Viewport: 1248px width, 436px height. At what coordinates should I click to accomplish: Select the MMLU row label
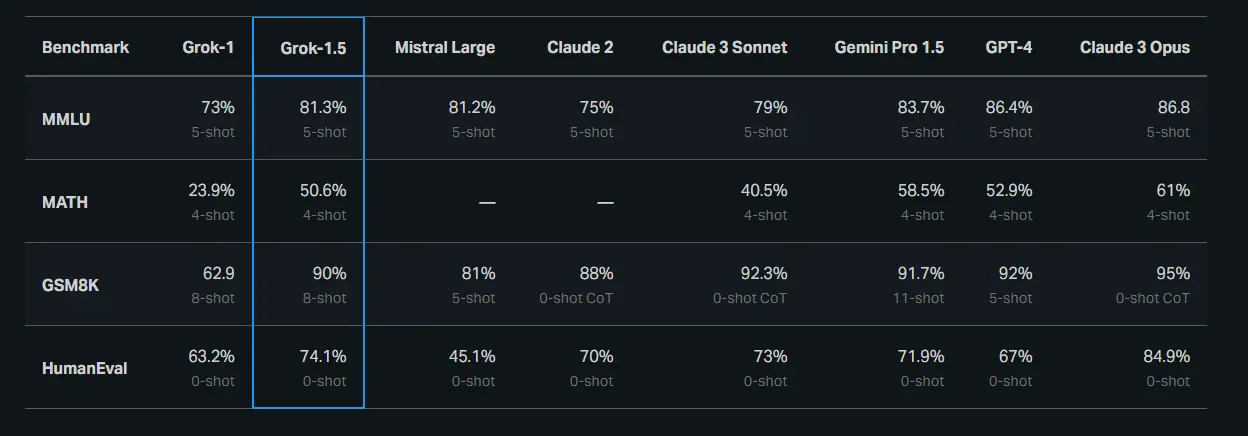coord(65,119)
